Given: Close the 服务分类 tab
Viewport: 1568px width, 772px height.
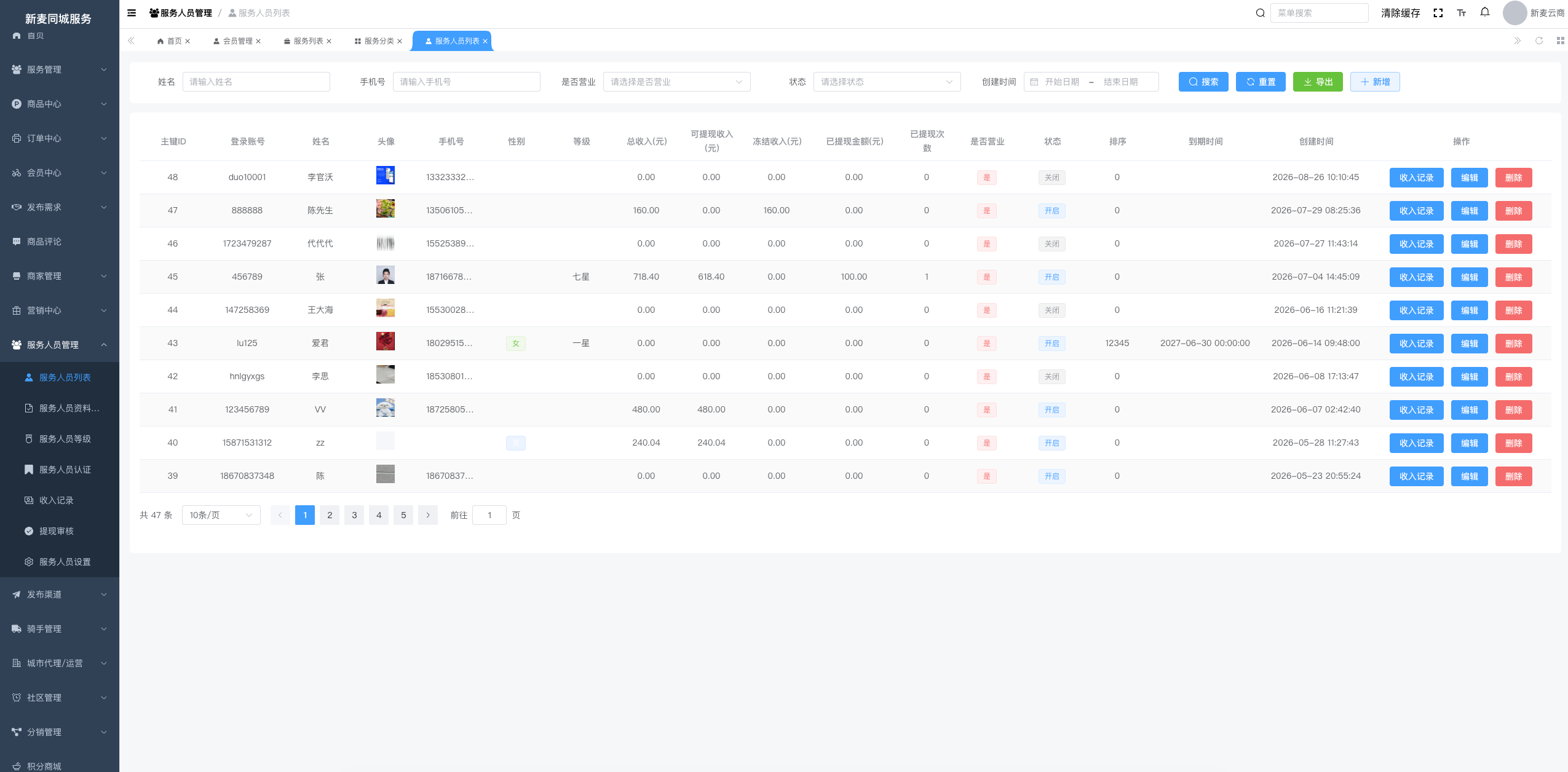Looking at the screenshot, I should click(x=400, y=41).
